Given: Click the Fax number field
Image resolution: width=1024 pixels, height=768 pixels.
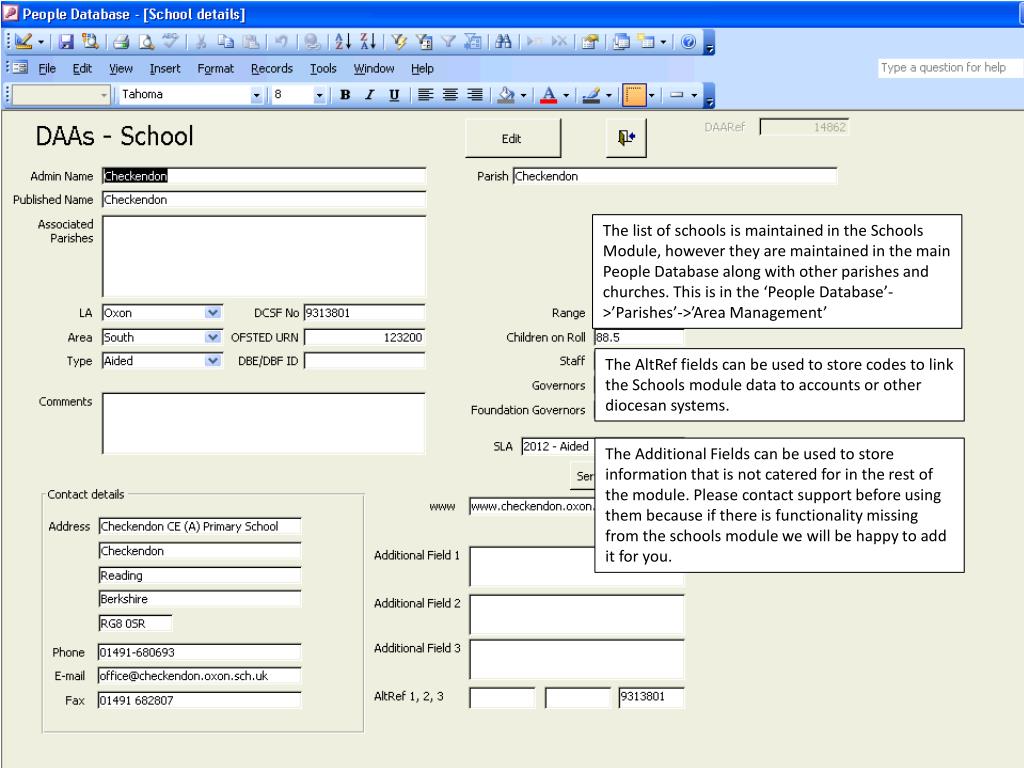Looking at the screenshot, I should coord(199,700).
